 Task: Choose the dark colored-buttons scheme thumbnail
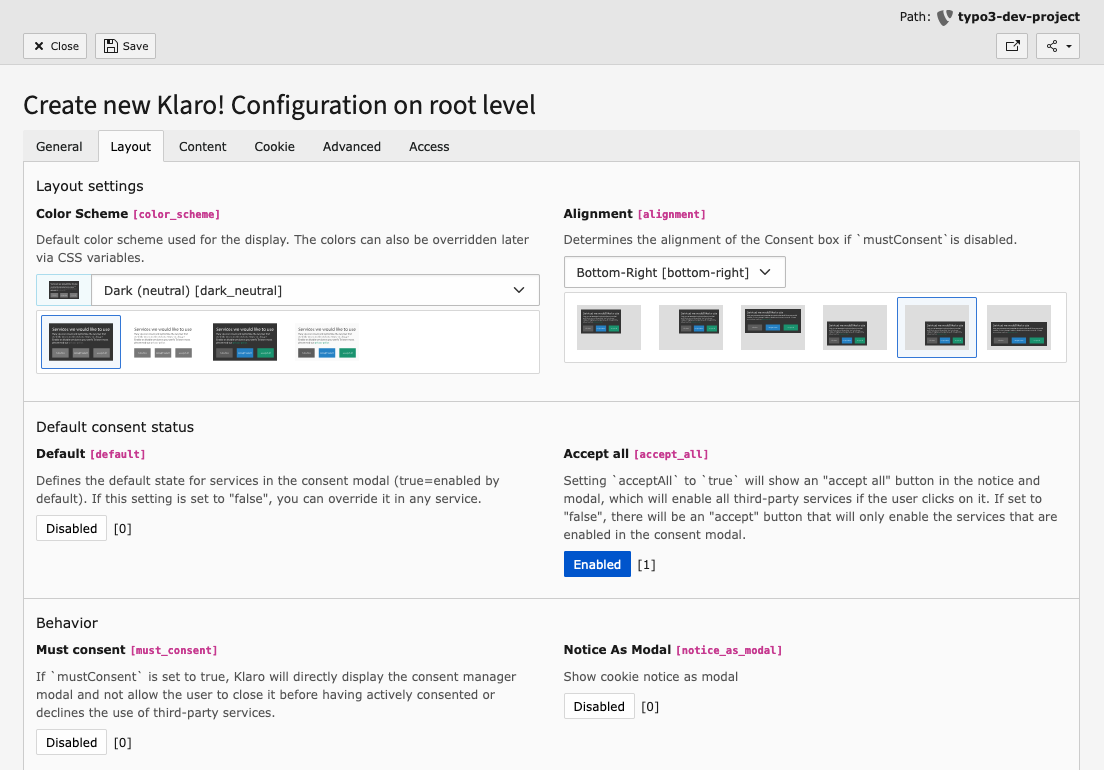pos(245,342)
